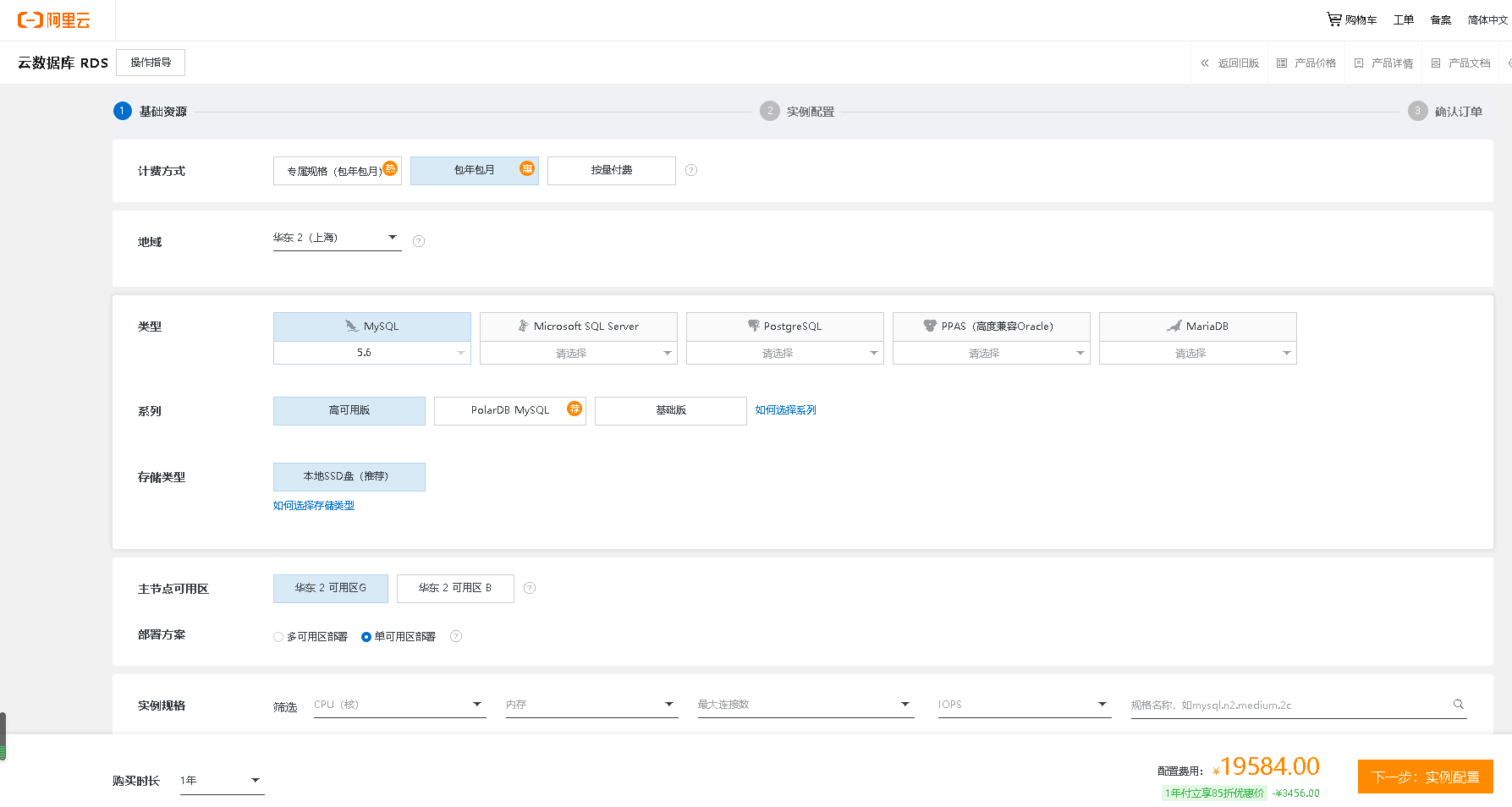Click the search icon in spec name field

(x=1459, y=704)
